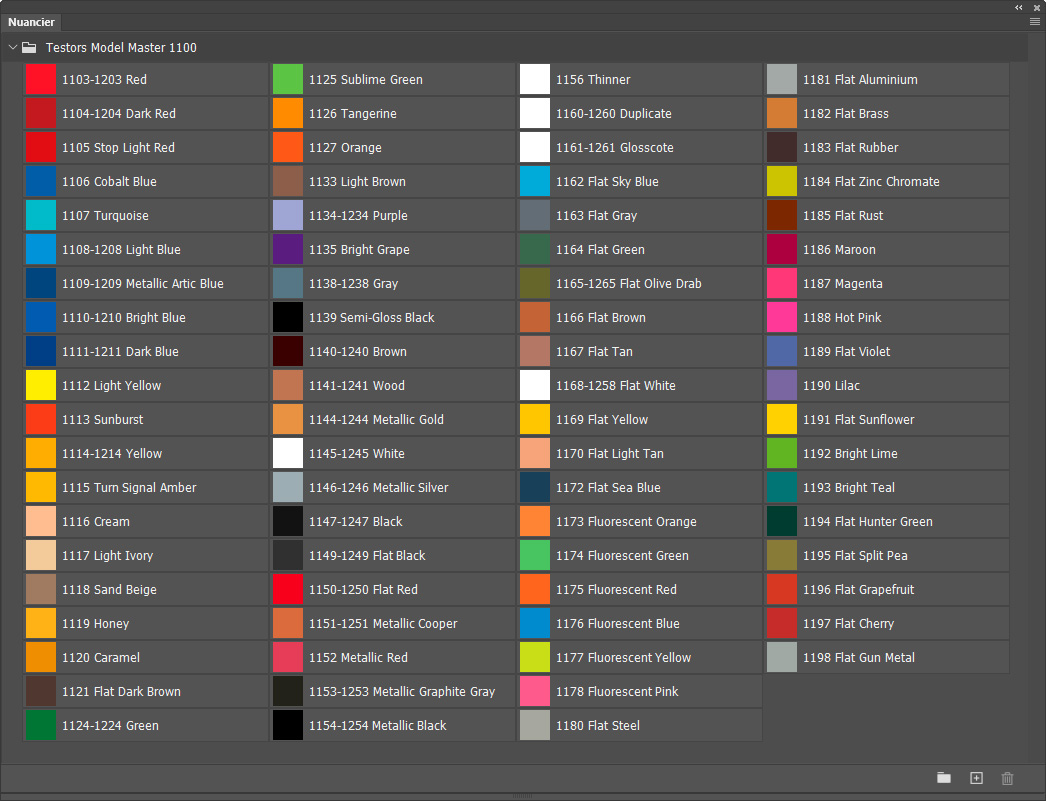Click the create new swatch icon
This screenshot has height=801, width=1046.
(x=976, y=778)
